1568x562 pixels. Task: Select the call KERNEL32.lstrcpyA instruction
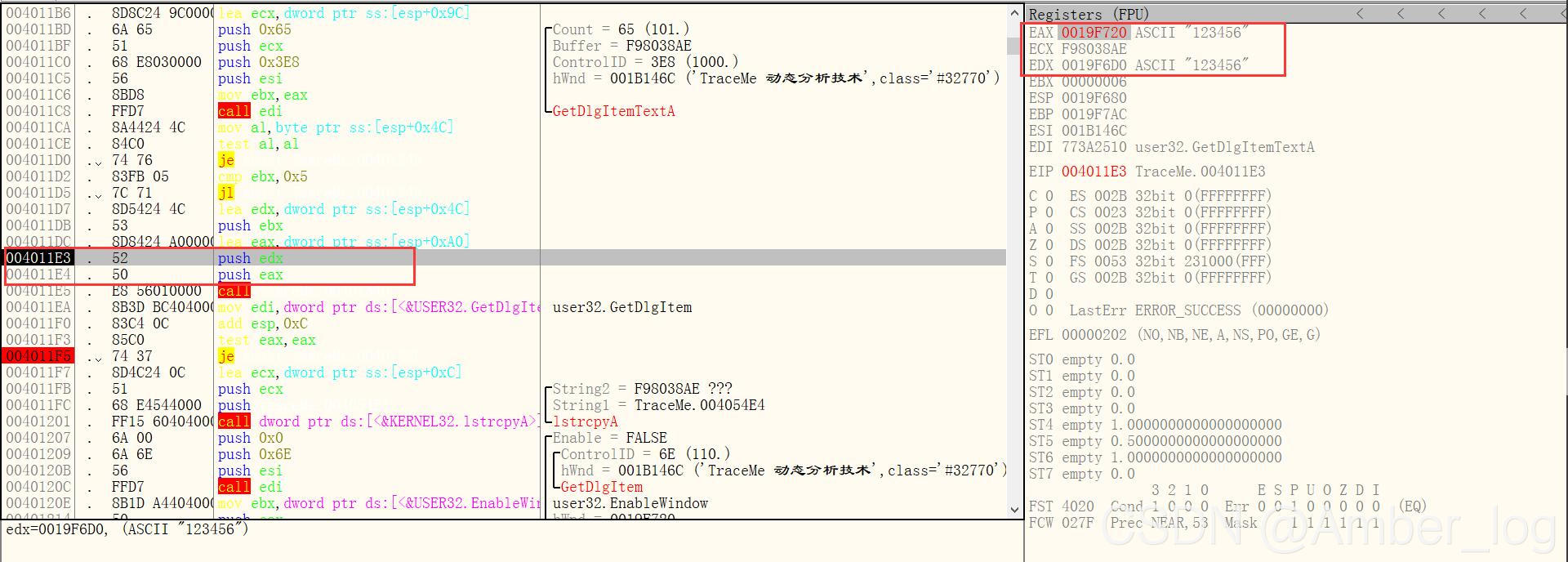[x=377, y=421]
